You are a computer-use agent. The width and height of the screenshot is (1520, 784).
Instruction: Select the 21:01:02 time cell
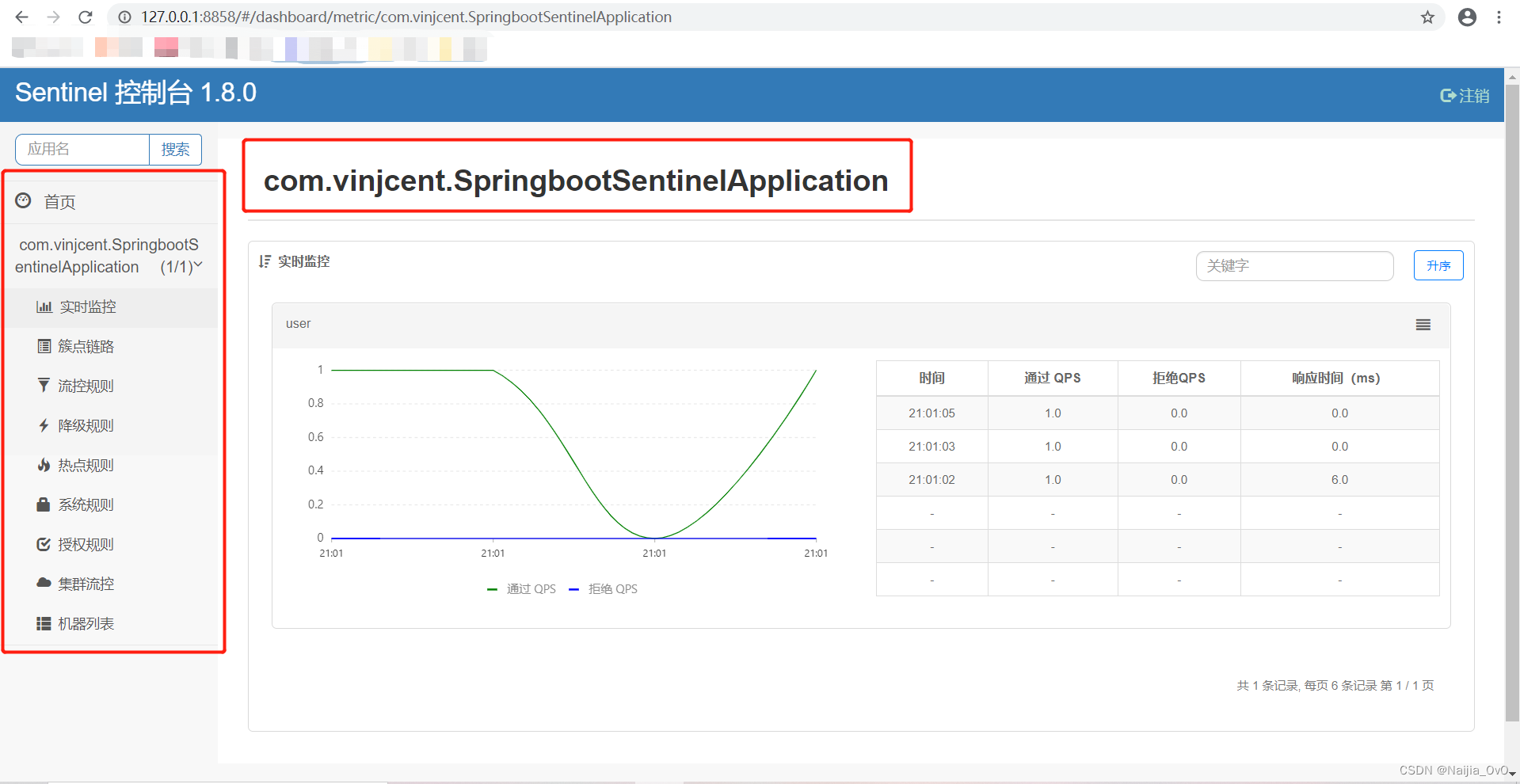tap(931, 480)
